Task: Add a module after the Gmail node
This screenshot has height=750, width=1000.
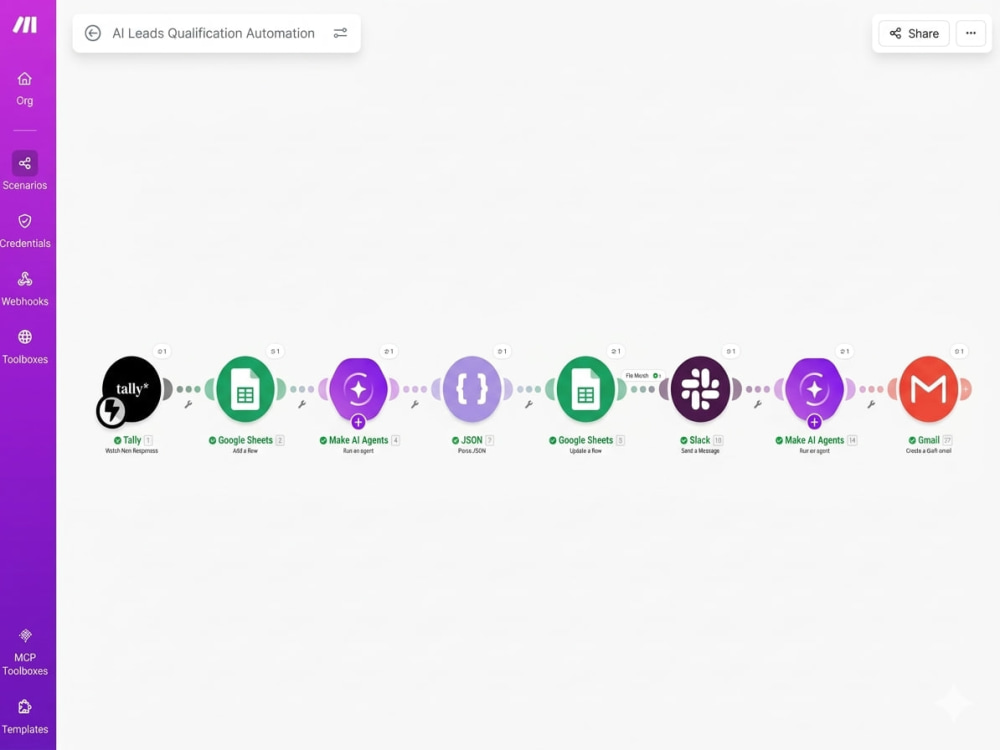Action: click(966, 389)
